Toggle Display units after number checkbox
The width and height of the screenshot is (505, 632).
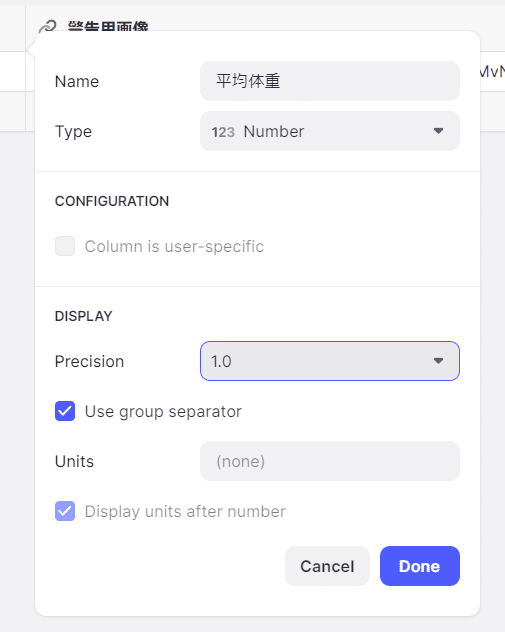65,511
